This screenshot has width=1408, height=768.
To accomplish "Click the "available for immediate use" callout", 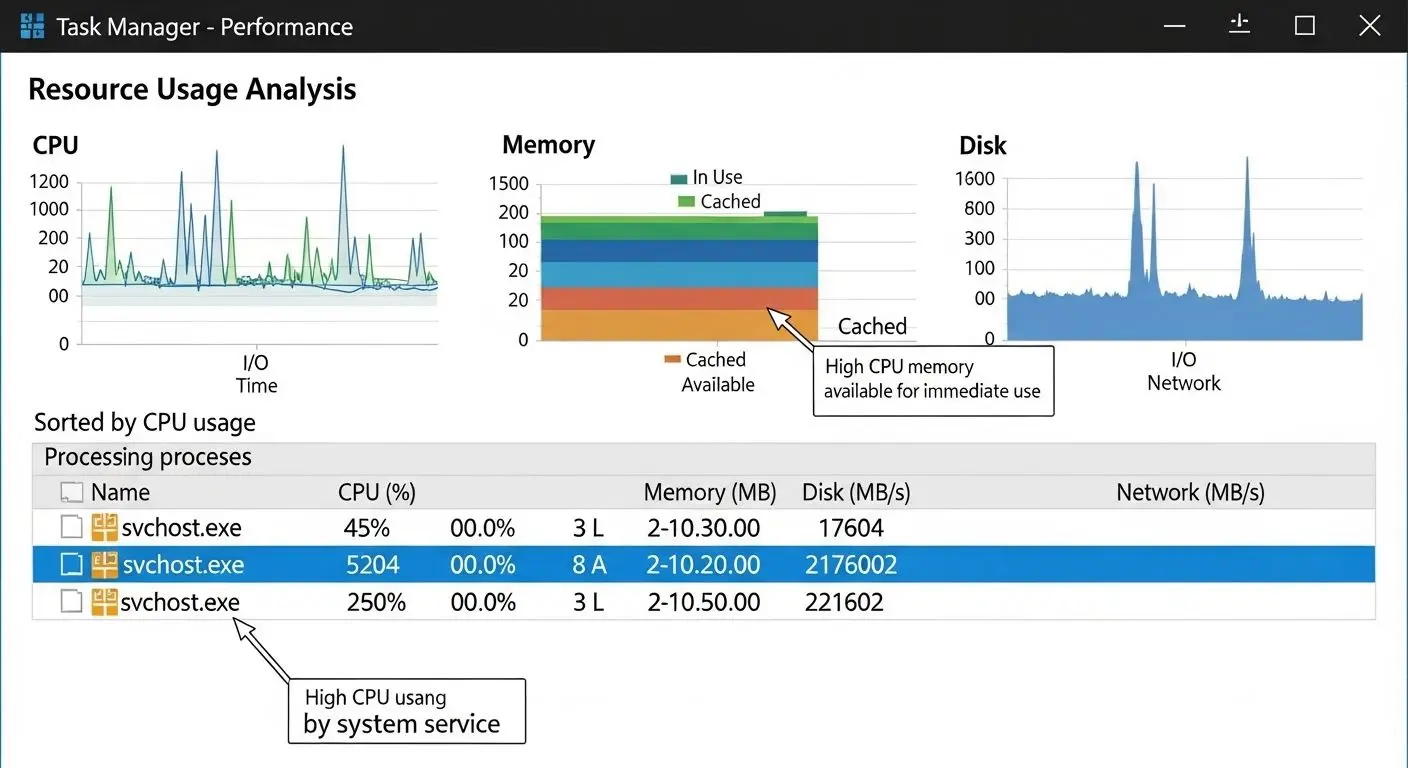I will click(x=932, y=380).
